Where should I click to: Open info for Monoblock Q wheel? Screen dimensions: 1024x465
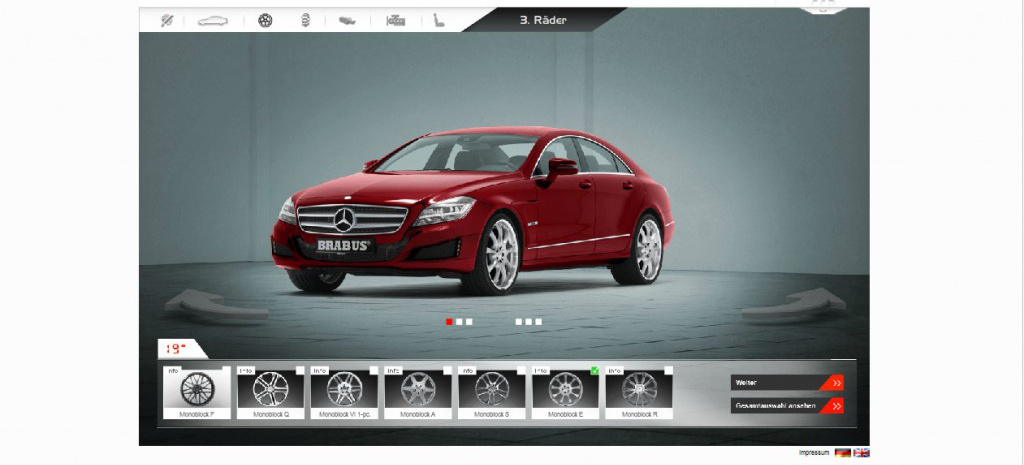click(x=246, y=370)
